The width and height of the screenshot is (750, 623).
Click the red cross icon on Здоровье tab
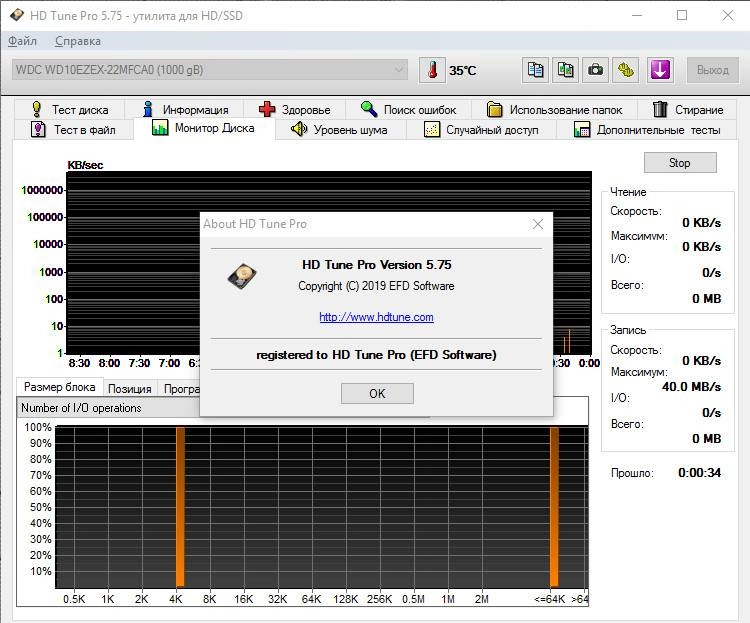(x=267, y=109)
